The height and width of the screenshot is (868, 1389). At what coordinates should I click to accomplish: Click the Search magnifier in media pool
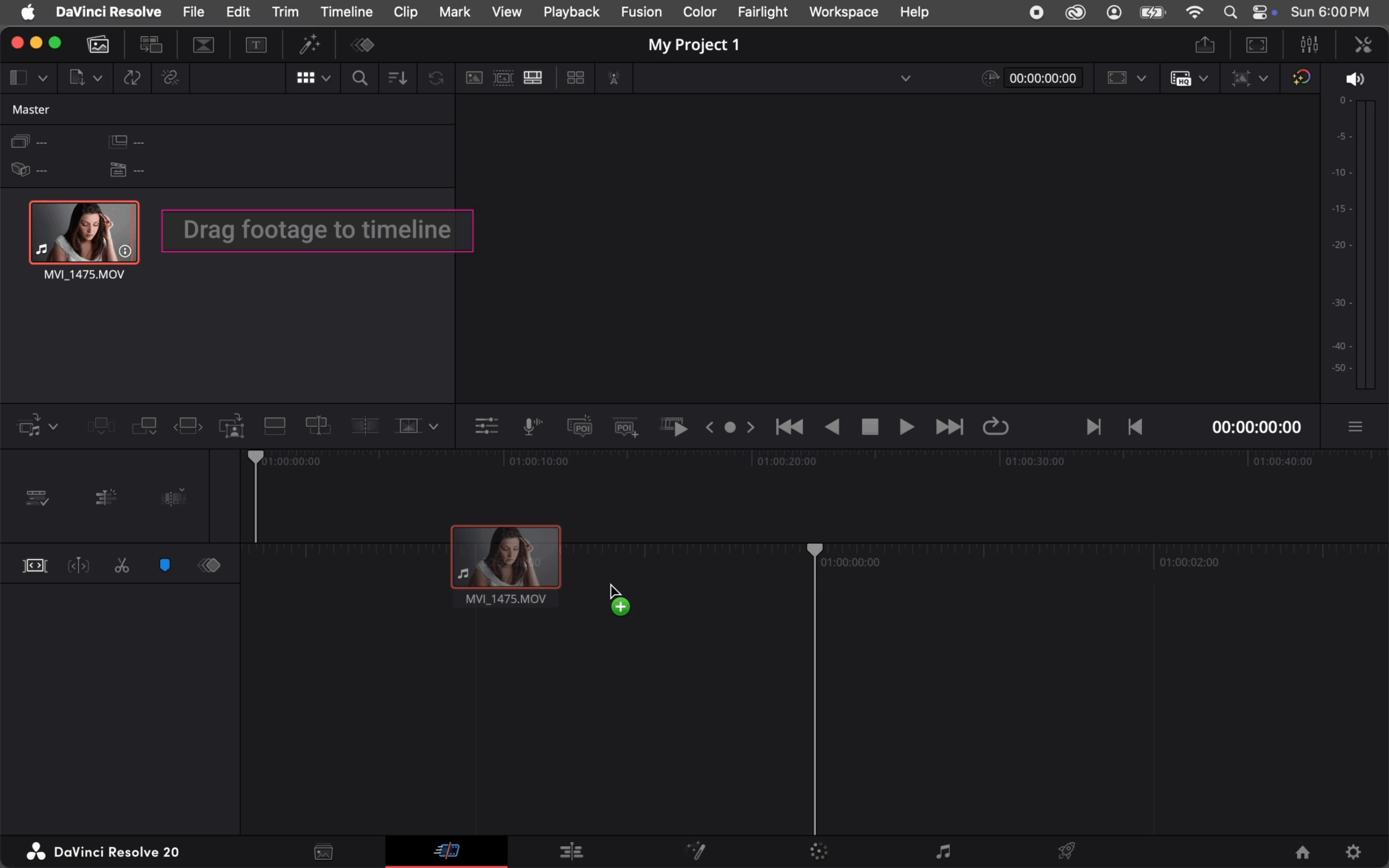(360, 78)
